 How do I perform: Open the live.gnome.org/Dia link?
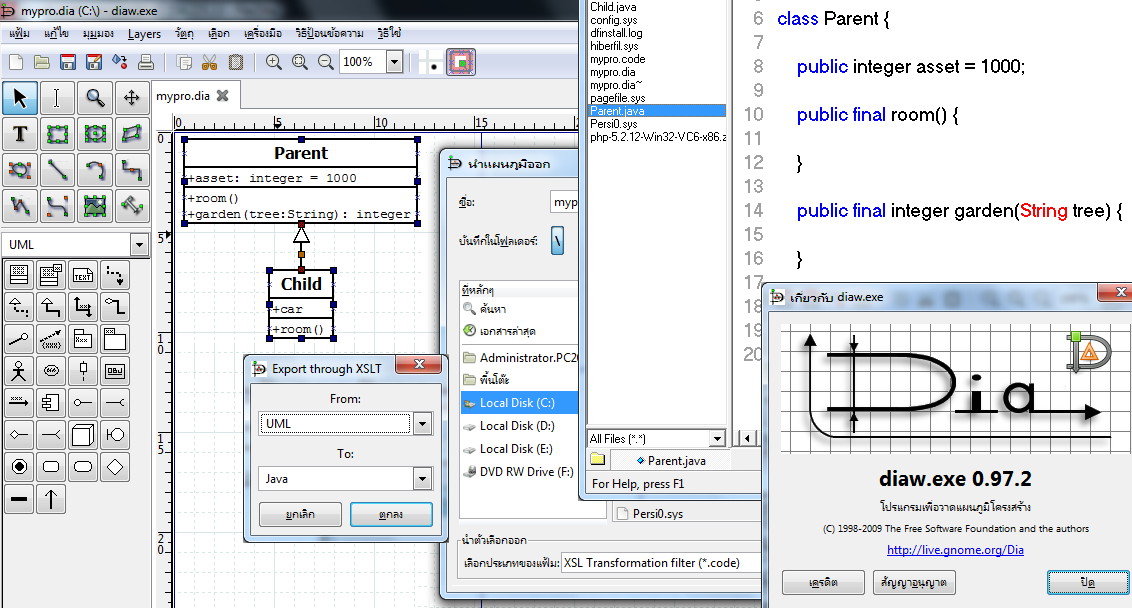(955, 550)
